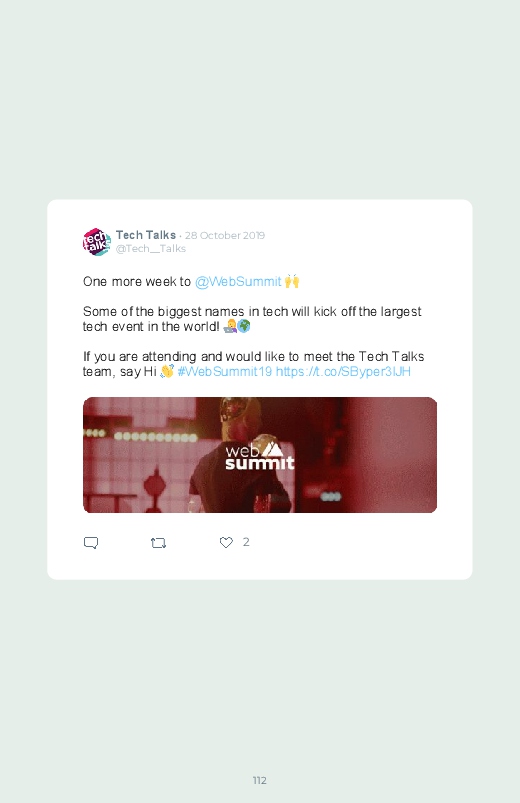Click the technologist emoji after 'world!'
Image resolution: width=520 pixels, height=803 pixels.
coord(230,326)
